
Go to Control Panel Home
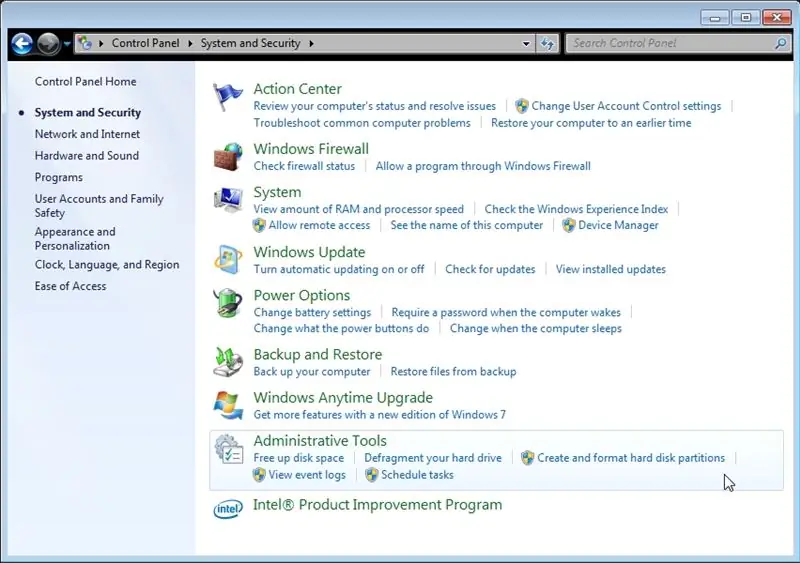click(x=85, y=82)
